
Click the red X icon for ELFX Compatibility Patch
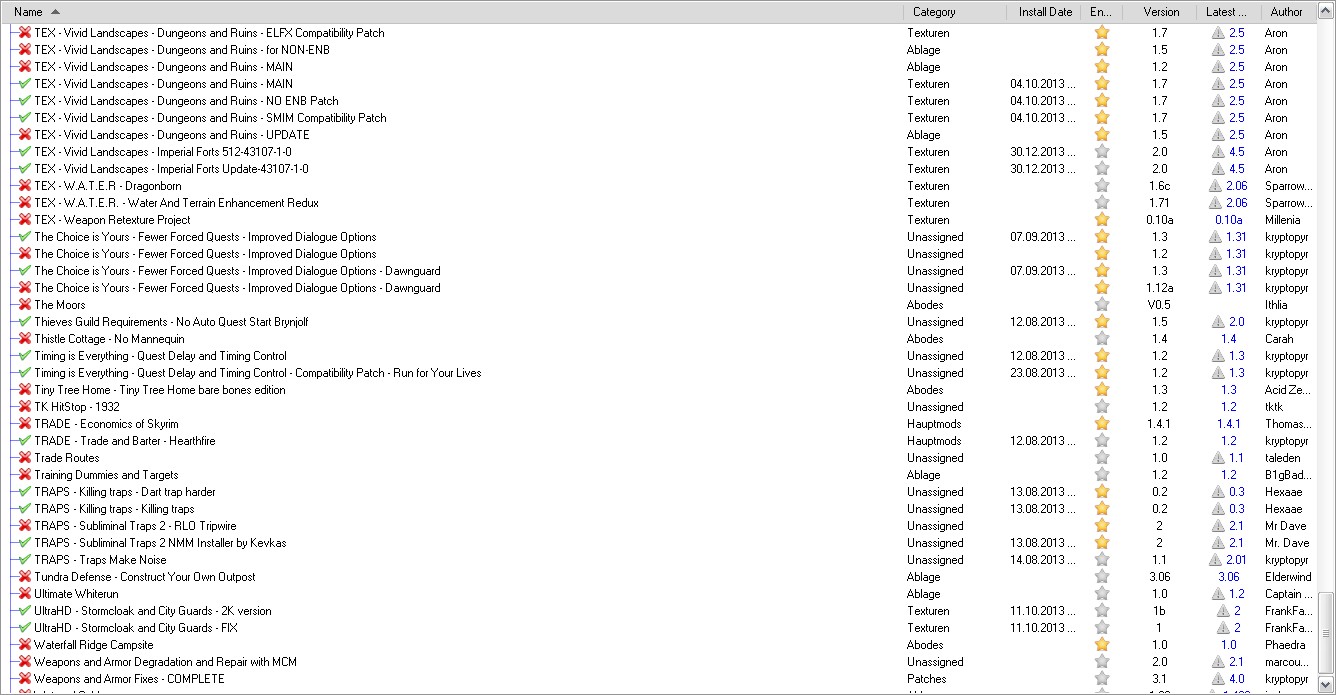tap(25, 33)
